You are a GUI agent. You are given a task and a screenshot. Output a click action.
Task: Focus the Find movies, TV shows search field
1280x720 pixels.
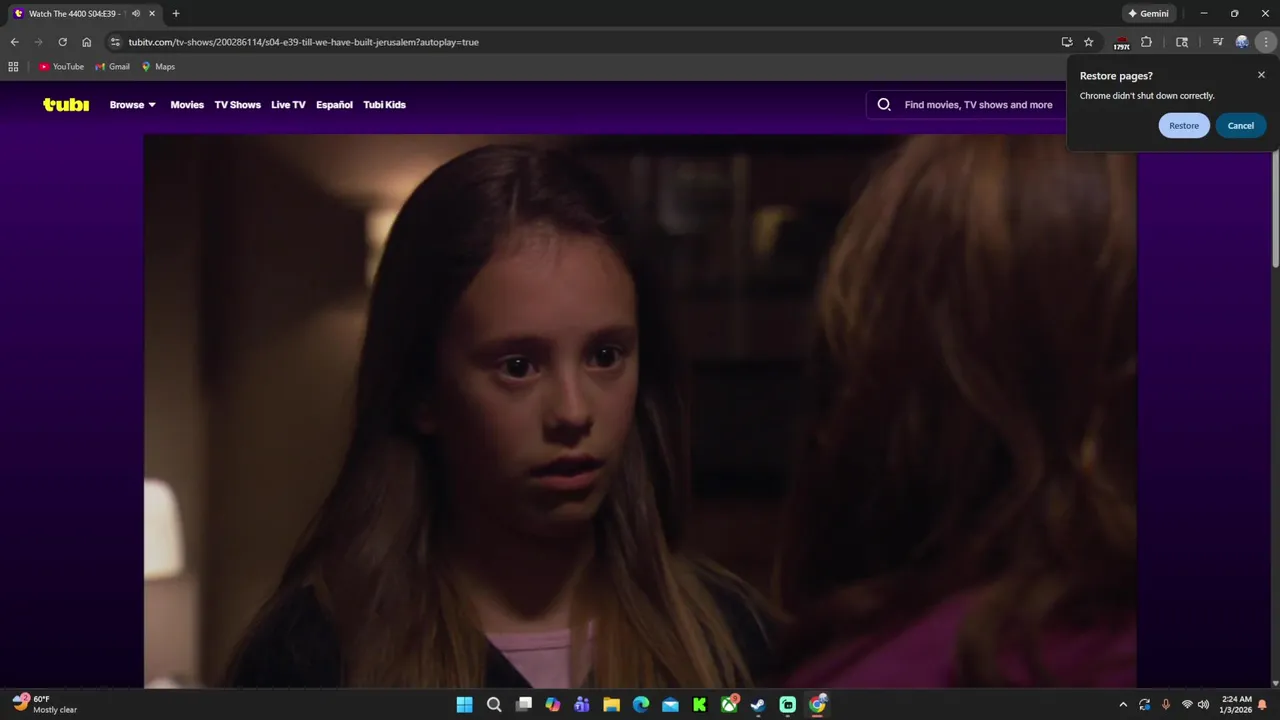[x=978, y=105]
